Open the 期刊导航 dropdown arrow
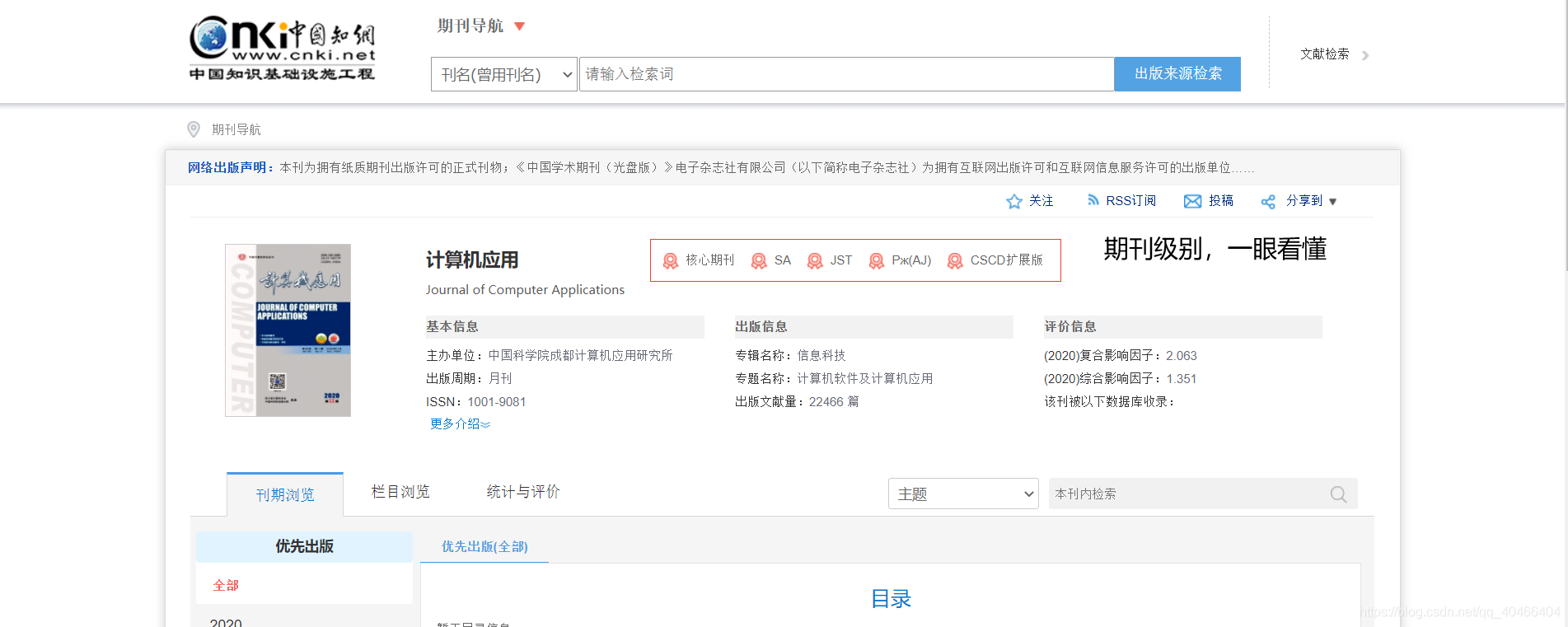This screenshot has width=1568, height=627. [519, 26]
